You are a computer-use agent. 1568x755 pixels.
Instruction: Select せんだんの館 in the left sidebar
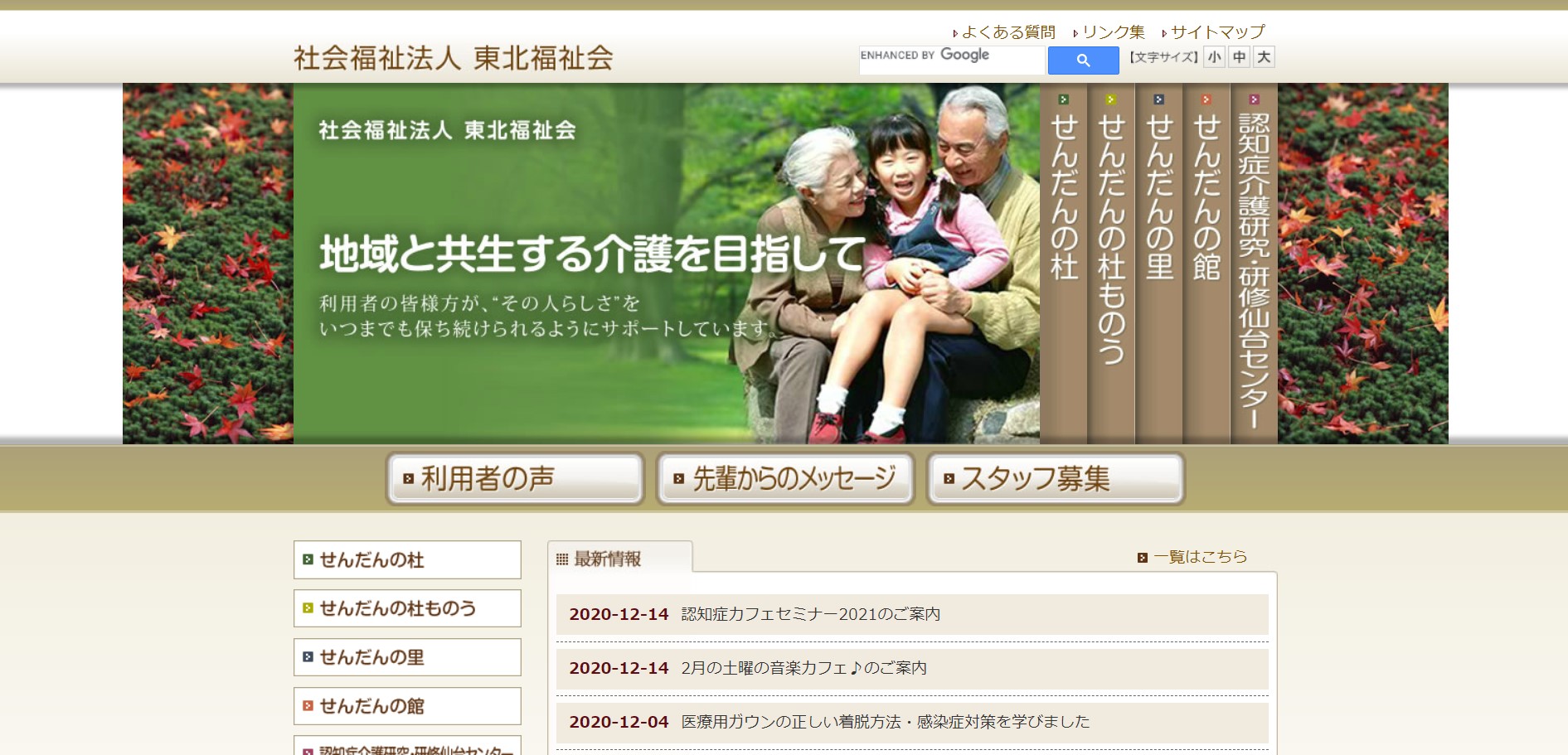click(x=407, y=706)
